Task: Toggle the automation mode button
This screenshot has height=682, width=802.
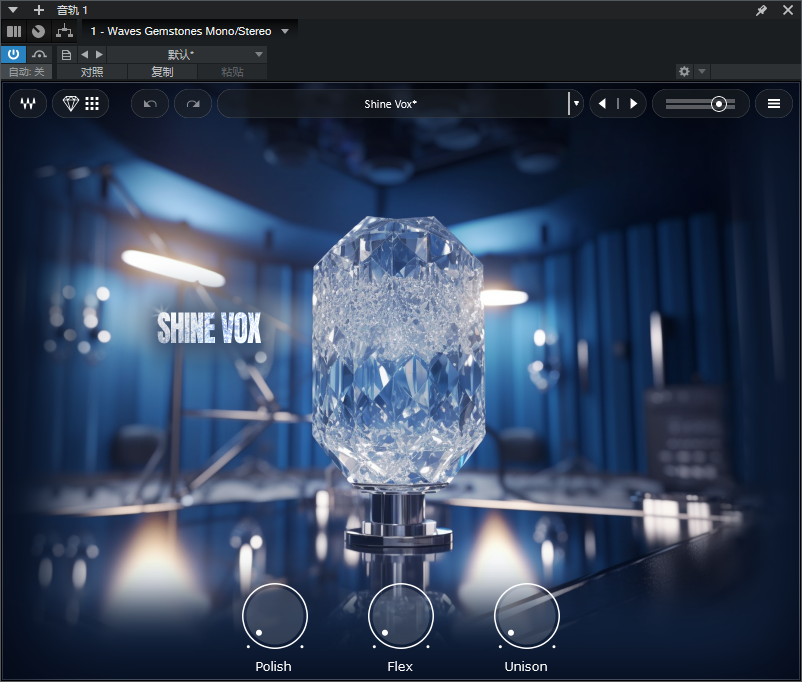Action: click(x=39, y=54)
